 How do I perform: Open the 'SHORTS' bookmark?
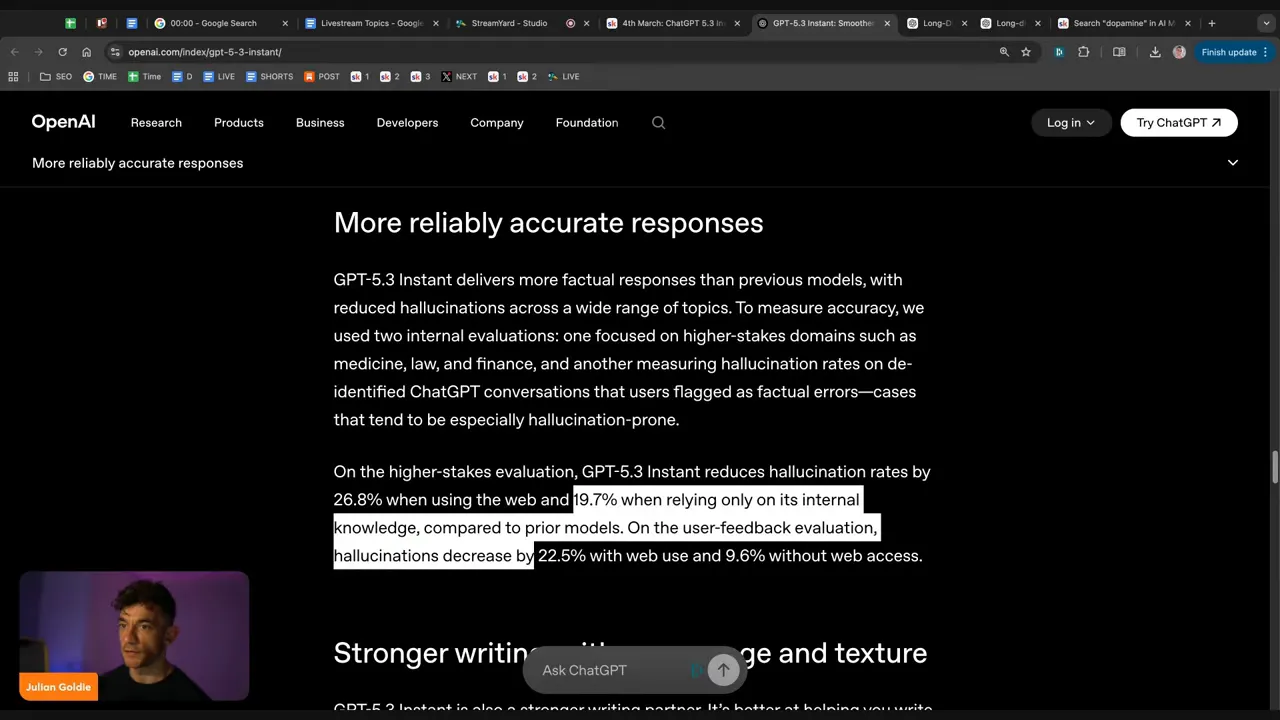point(269,76)
